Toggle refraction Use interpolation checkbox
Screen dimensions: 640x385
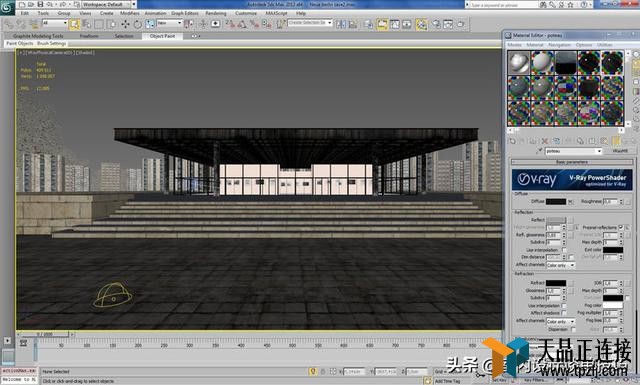564,306
